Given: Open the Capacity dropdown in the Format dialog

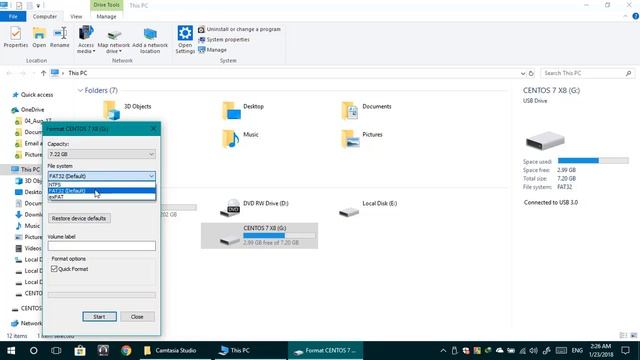Looking at the screenshot, I should point(101,154).
